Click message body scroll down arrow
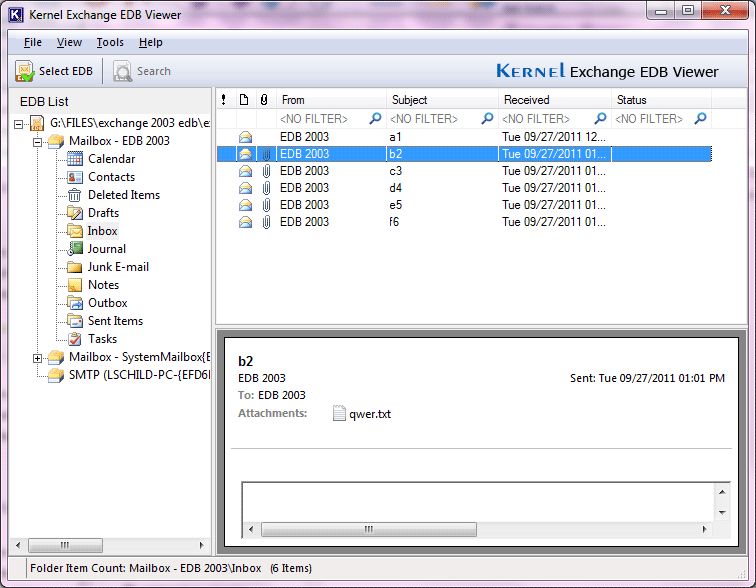Screen dimensions: 756x588 tap(722, 513)
